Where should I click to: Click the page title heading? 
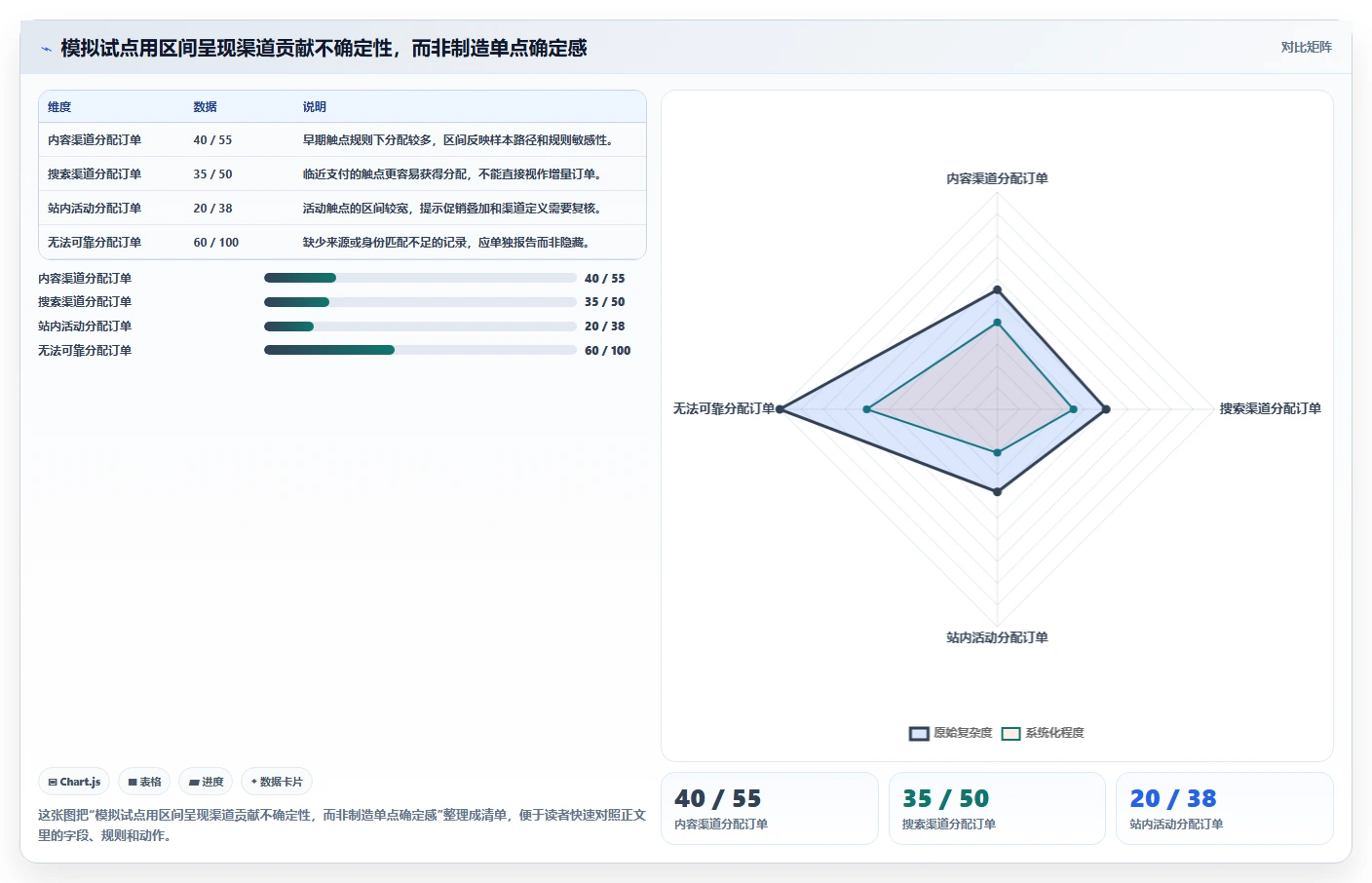coord(324,48)
